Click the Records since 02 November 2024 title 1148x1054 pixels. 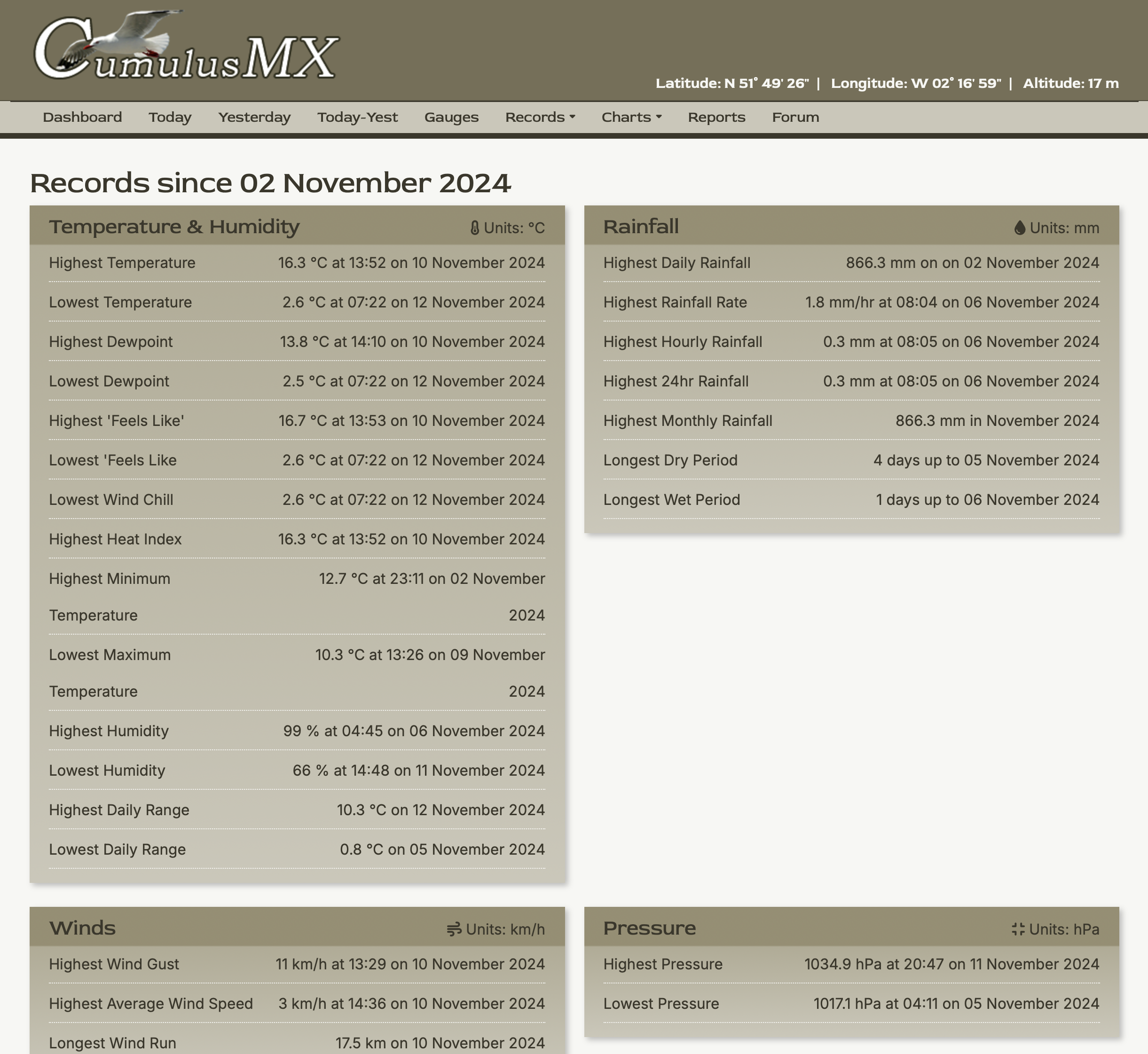click(270, 184)
